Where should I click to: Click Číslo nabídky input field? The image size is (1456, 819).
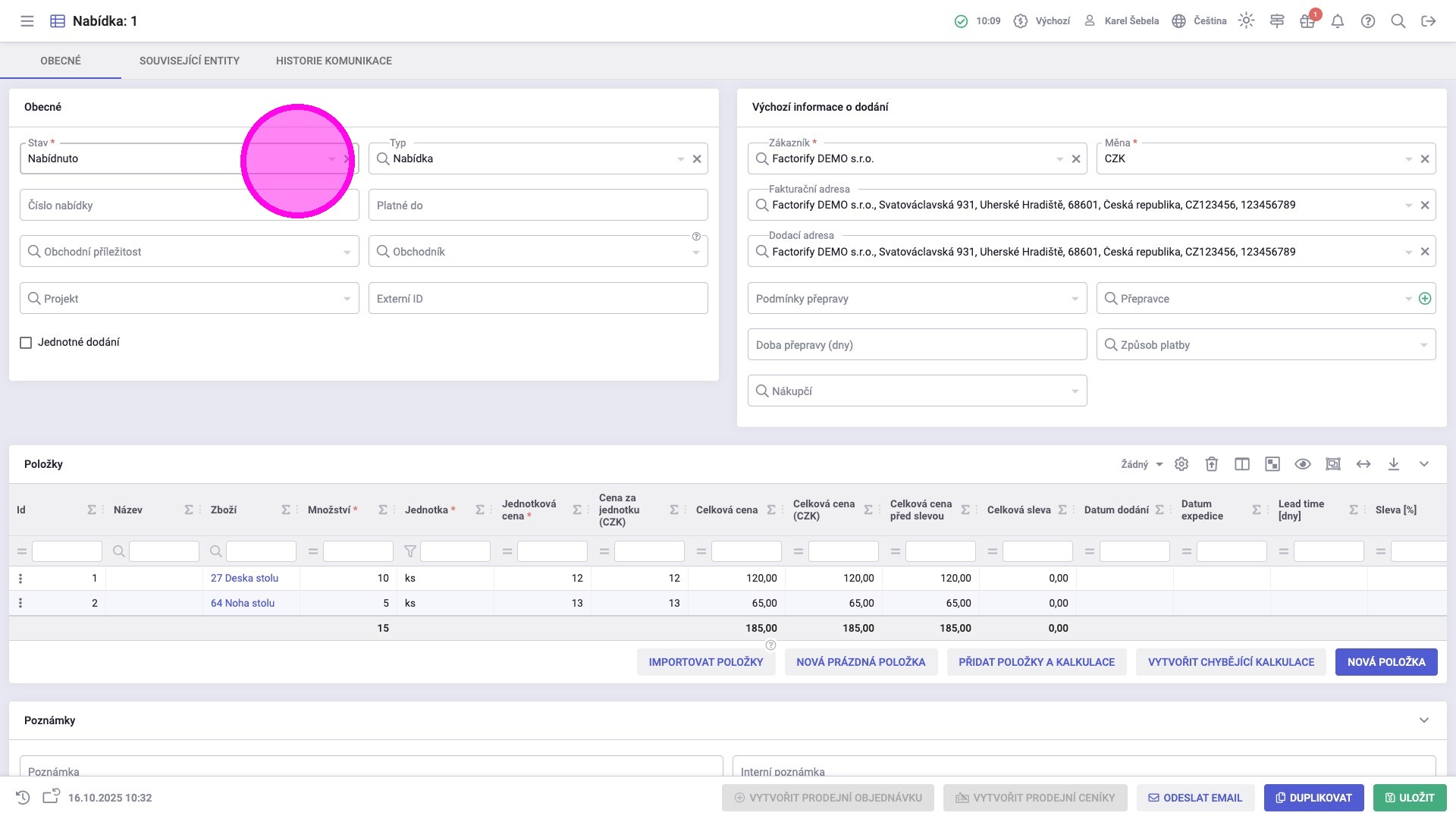click(x=129, y=206)
